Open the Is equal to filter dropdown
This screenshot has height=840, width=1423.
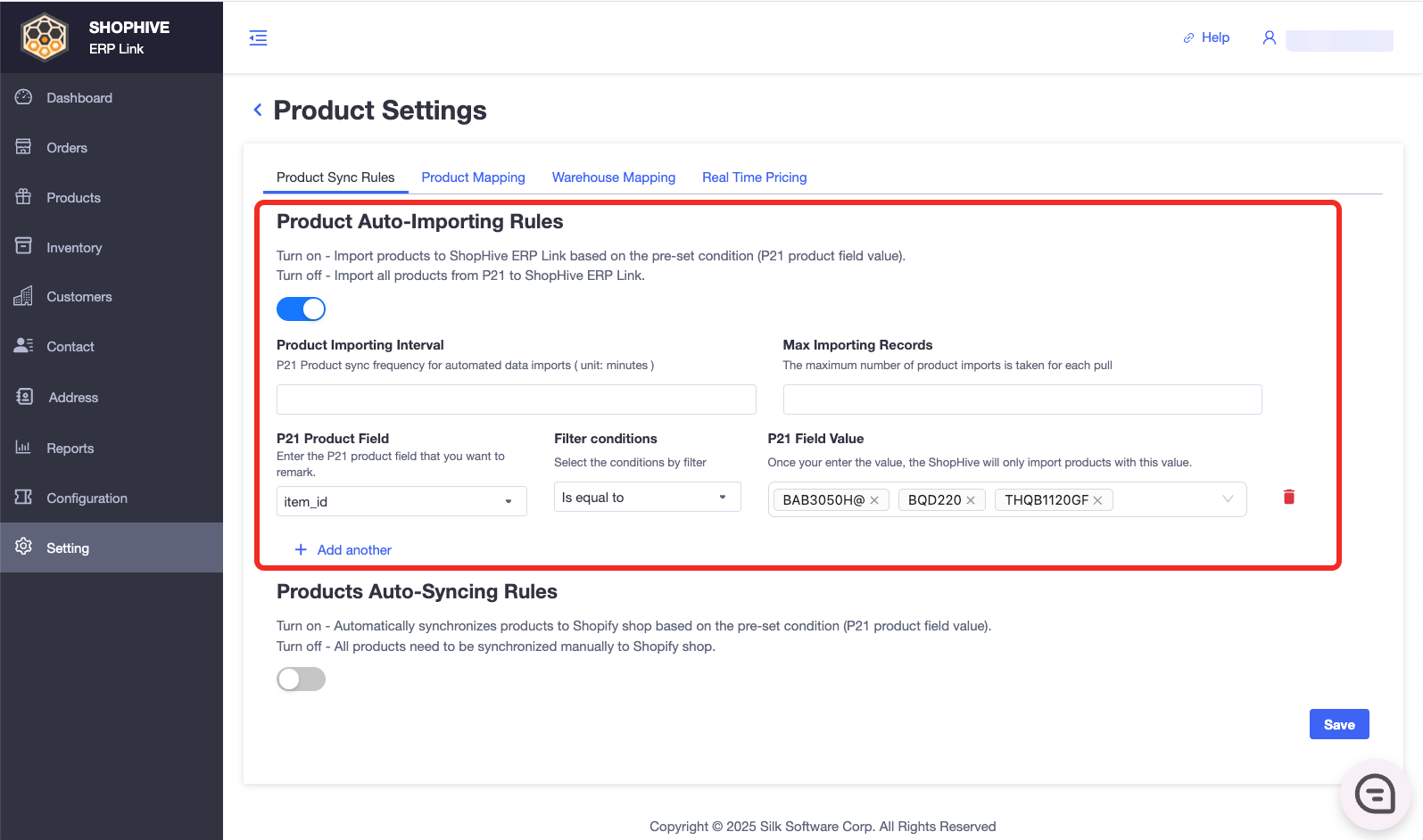coord(647,497)
